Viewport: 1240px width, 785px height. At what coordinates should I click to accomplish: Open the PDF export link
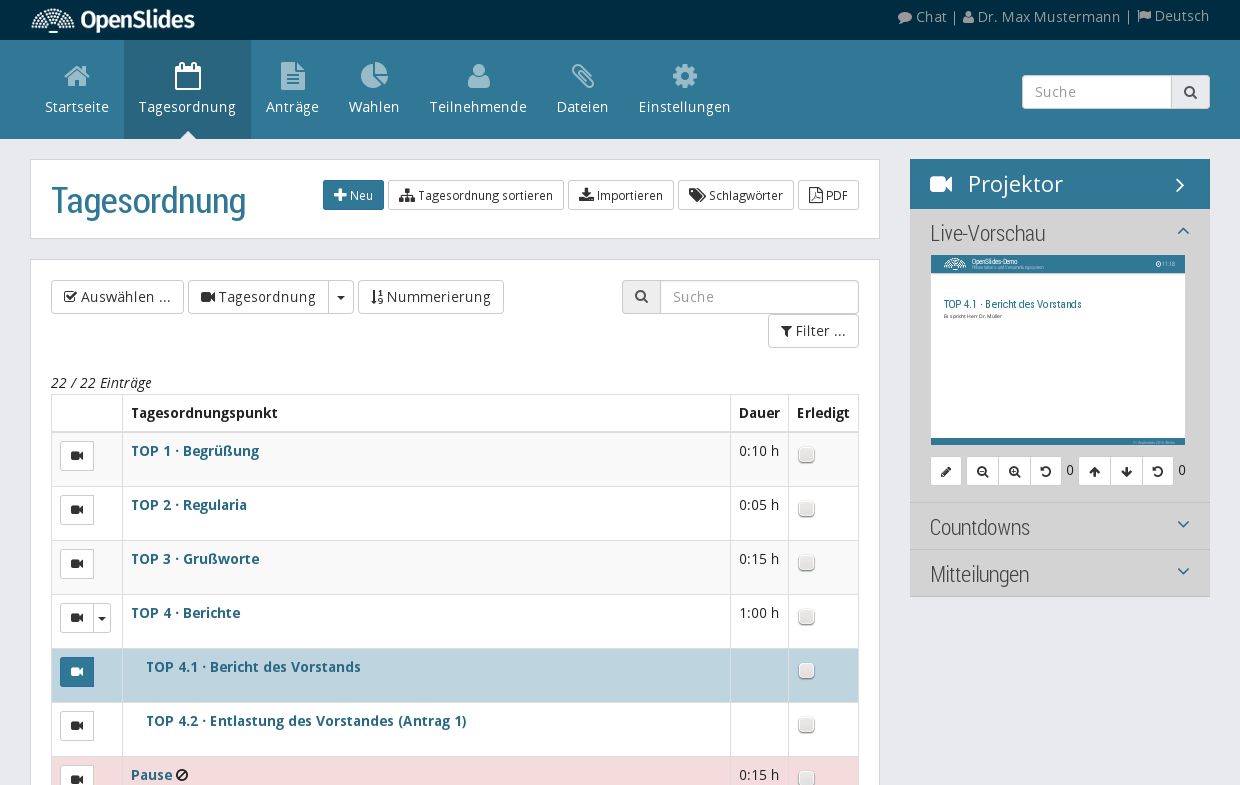point(828,195)
